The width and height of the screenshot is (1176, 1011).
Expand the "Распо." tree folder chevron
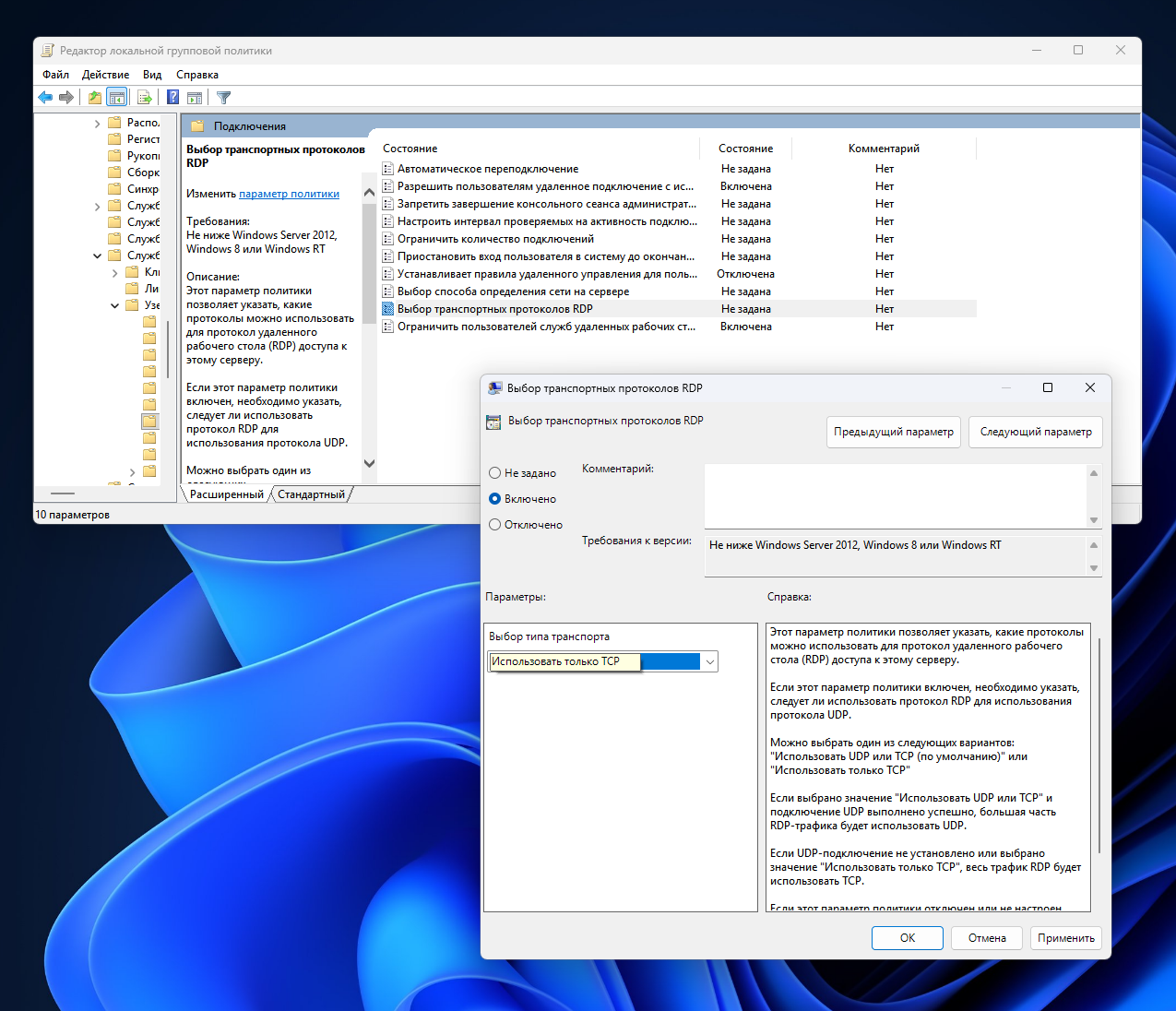pos(98,123)
